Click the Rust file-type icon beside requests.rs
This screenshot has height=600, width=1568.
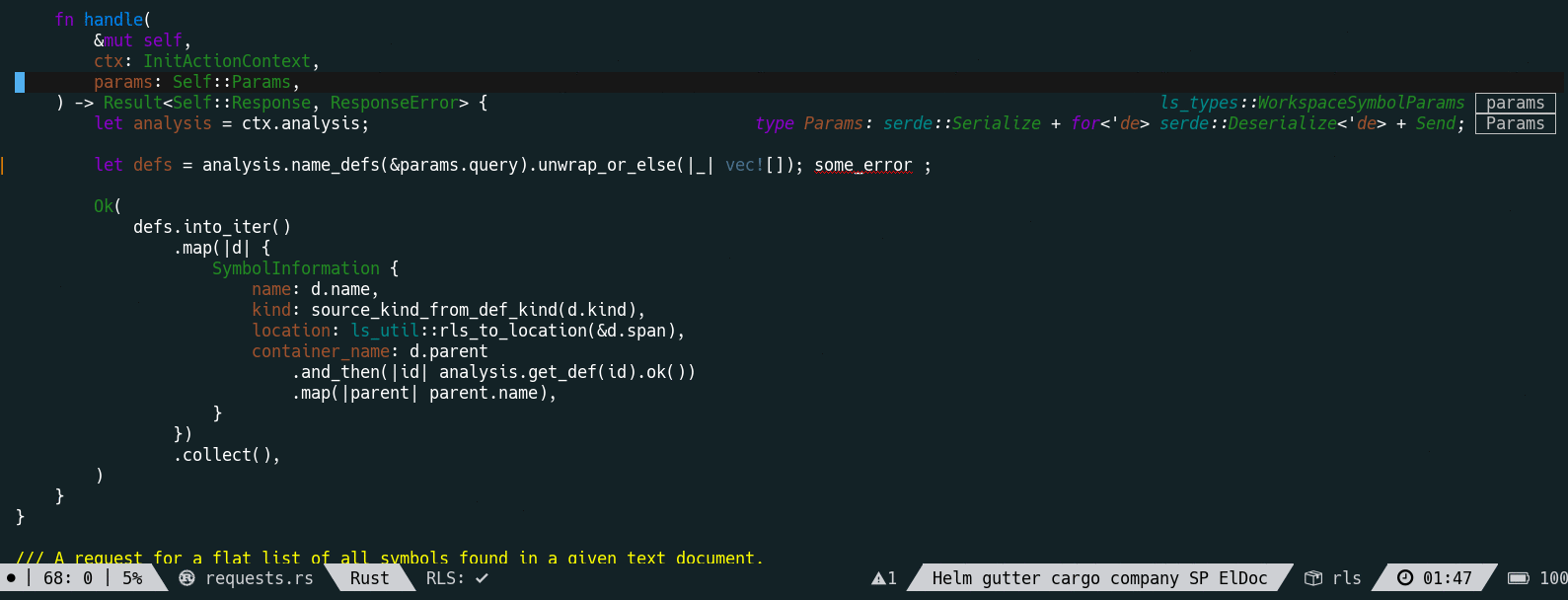tap(187, 578)
